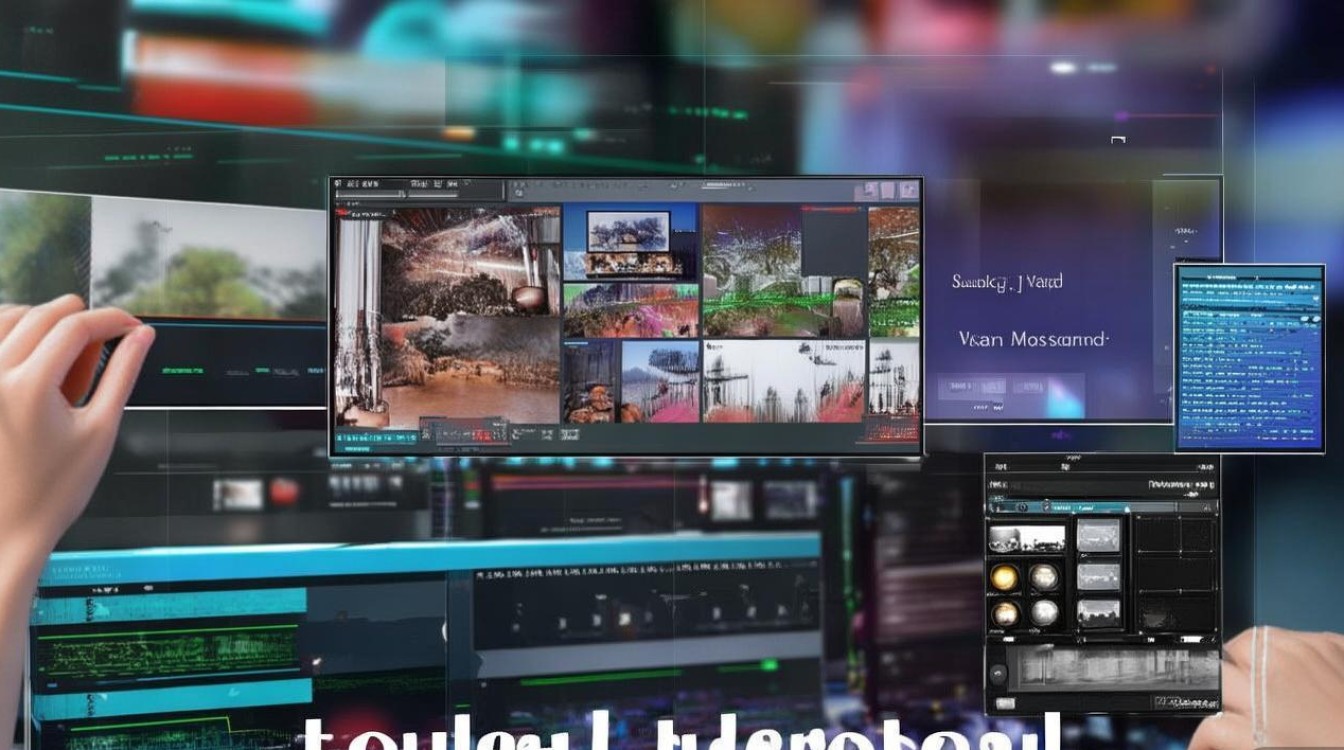Click the grayscale filmstrip at panel bottom

[x=1112, y=669]
